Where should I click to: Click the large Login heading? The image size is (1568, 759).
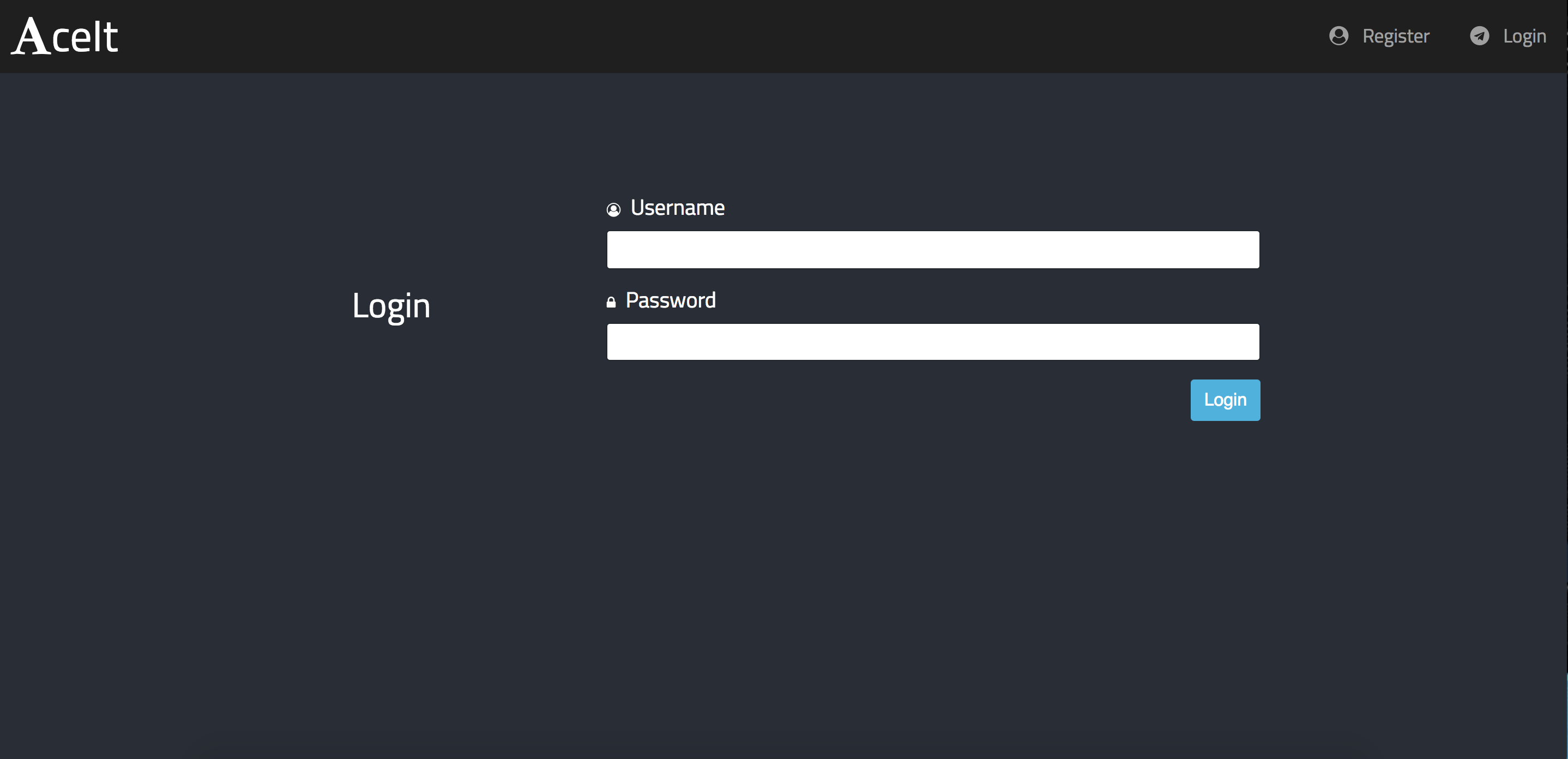(x=391, y=305)
